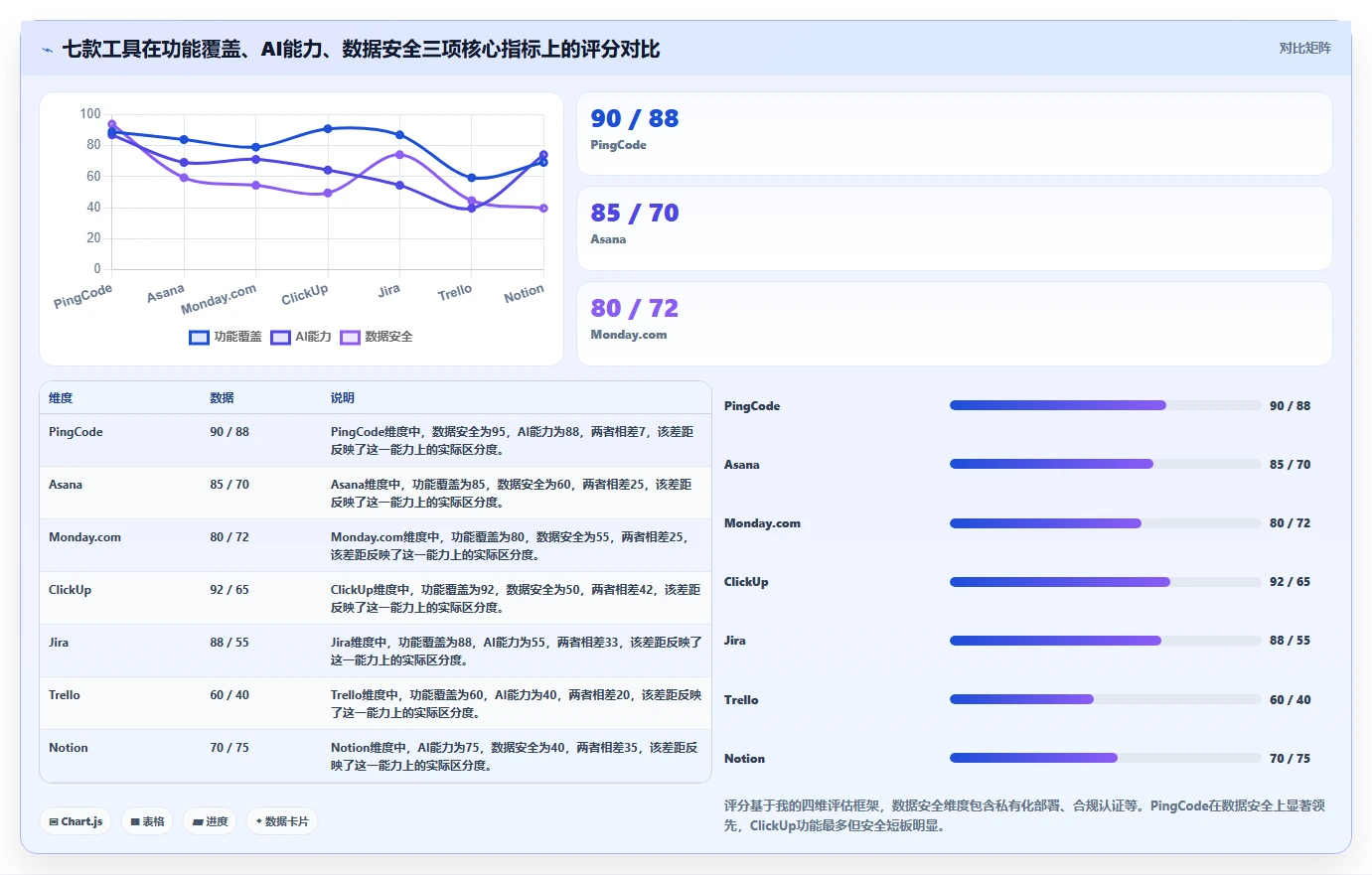
Task: Click the 说明 table column header
Action: (x=343, y=397)
